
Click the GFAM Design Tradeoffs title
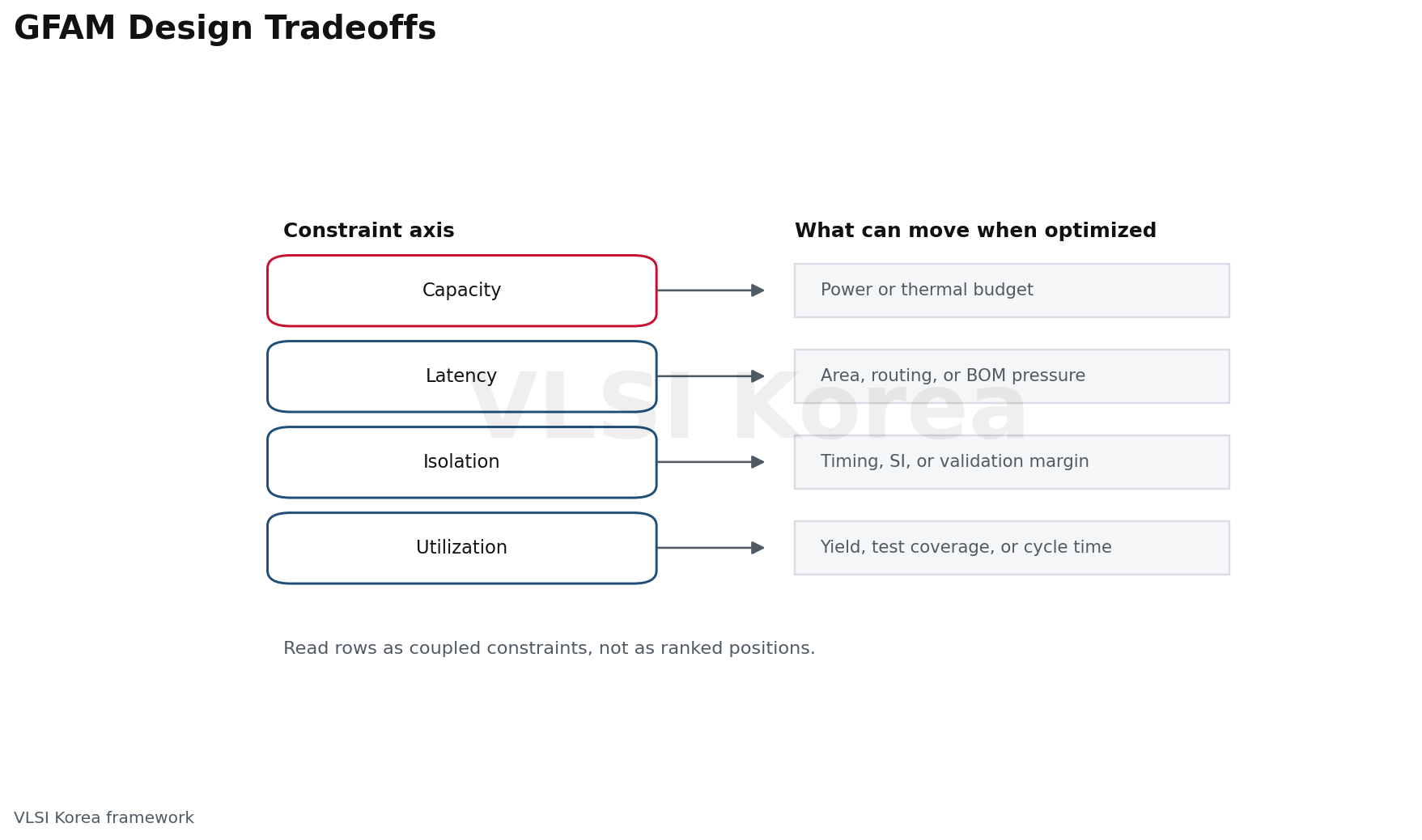225,29
